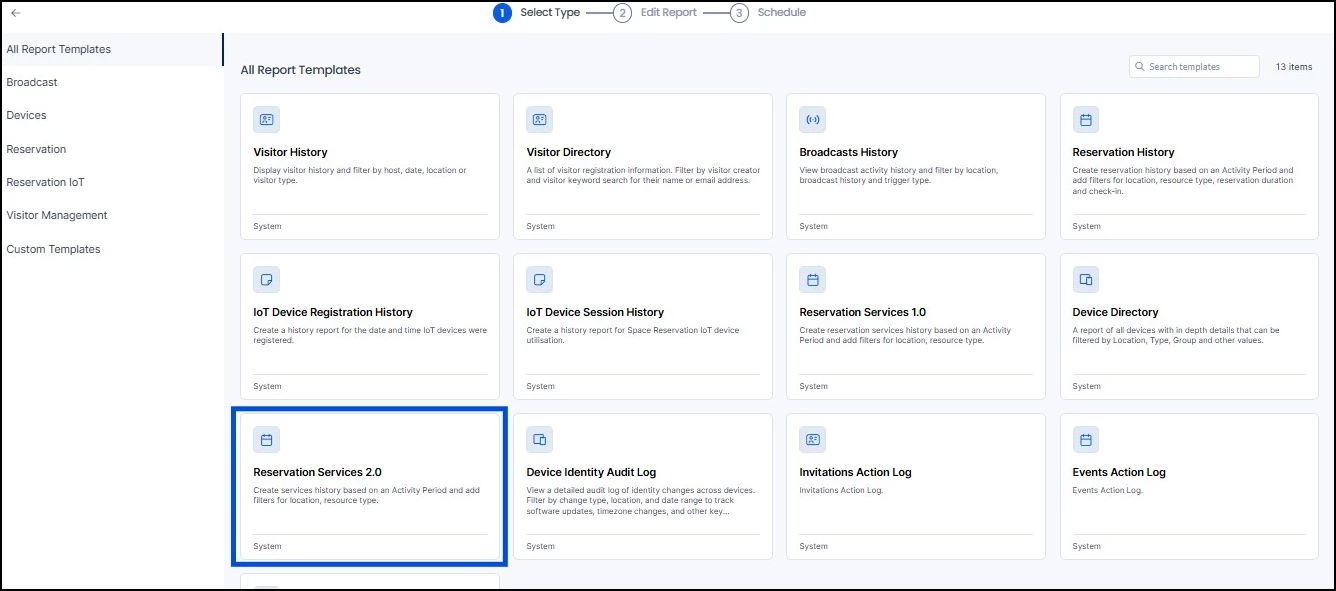Select the Events Action Log title

(x=1120, y=472)
